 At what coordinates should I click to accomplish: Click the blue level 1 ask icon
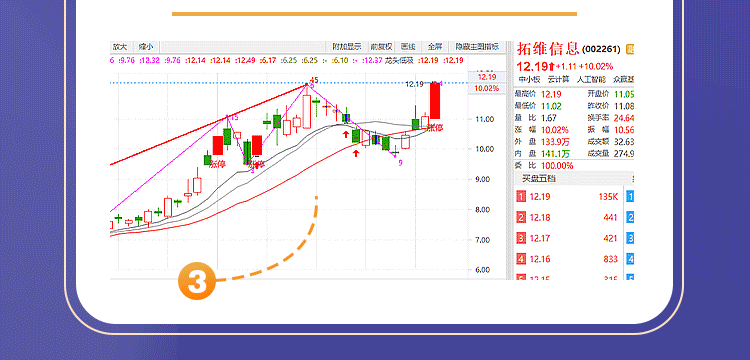(630, 196)
